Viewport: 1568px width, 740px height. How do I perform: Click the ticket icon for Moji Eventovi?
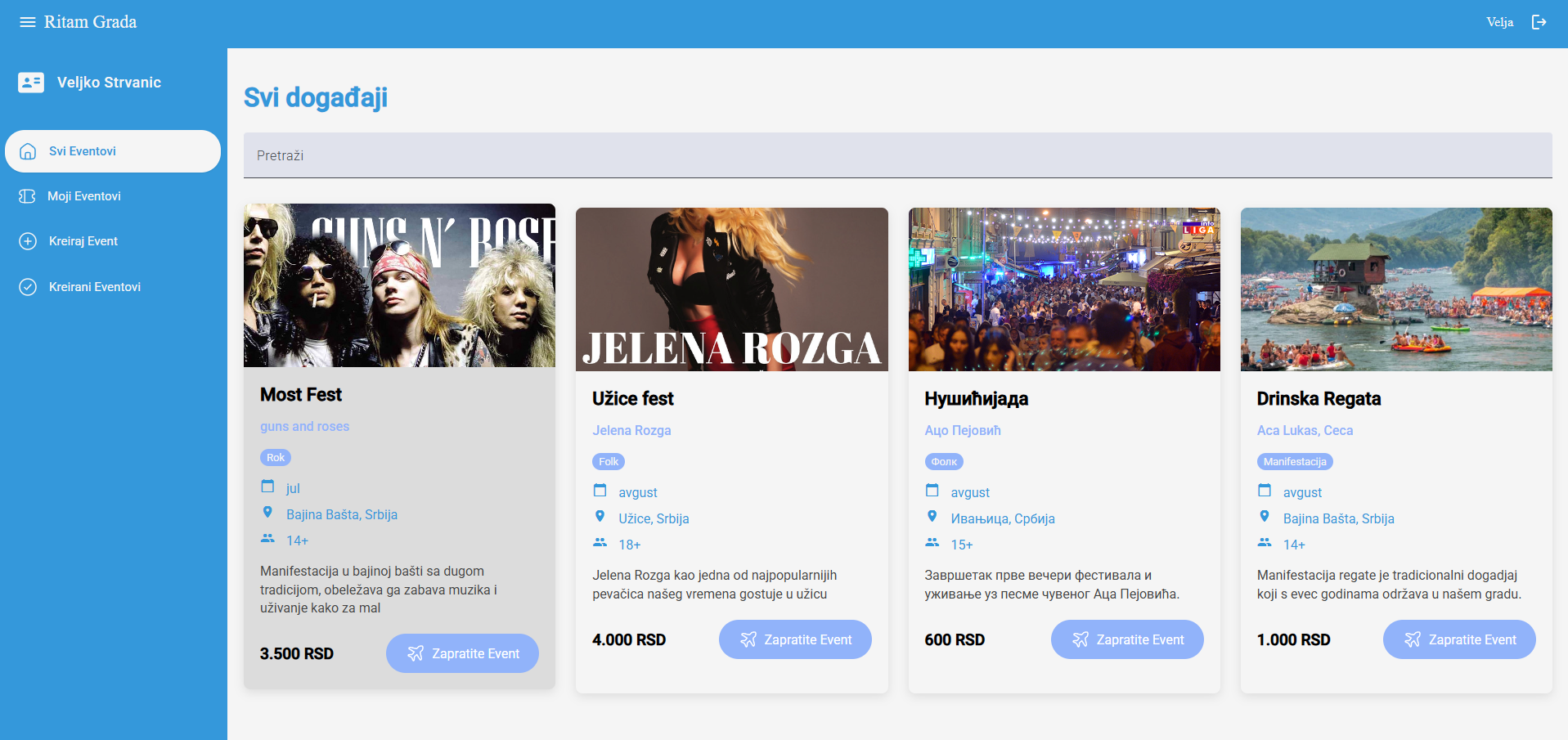27,196
